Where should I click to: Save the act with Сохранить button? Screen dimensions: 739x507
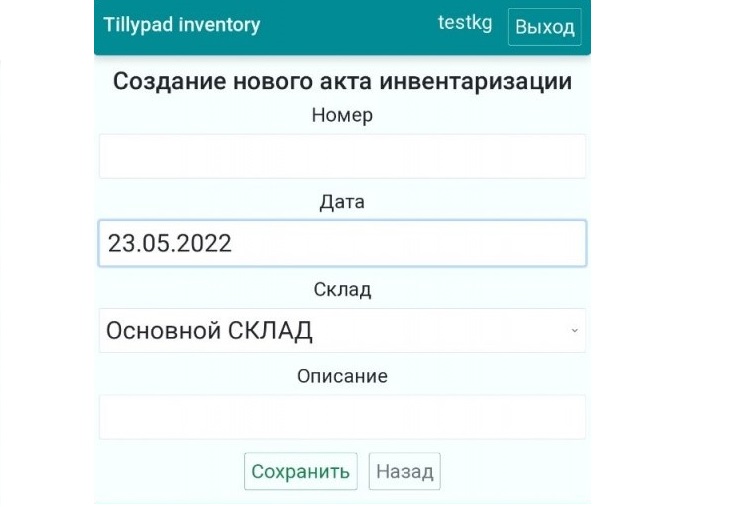pos(301,471)
